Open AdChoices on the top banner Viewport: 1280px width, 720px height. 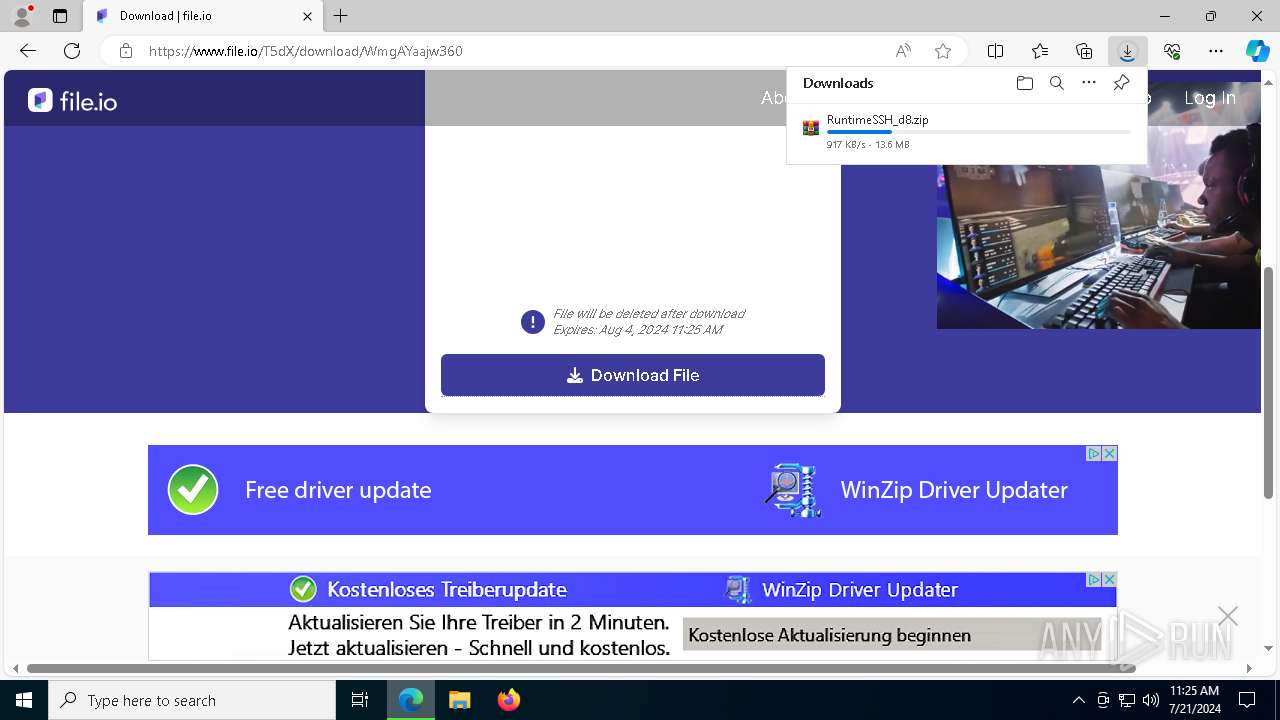pos(1094,453)
